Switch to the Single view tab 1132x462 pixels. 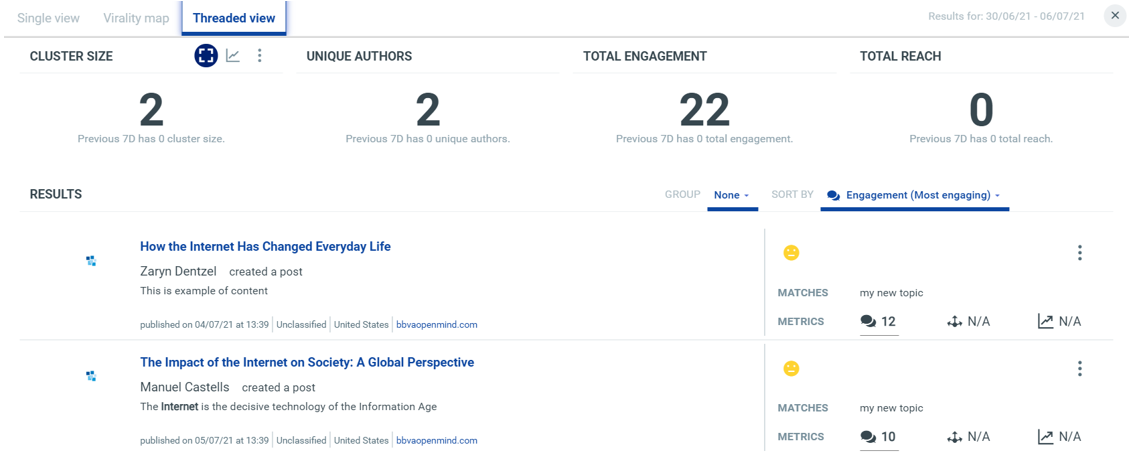(x=50, y=18)
